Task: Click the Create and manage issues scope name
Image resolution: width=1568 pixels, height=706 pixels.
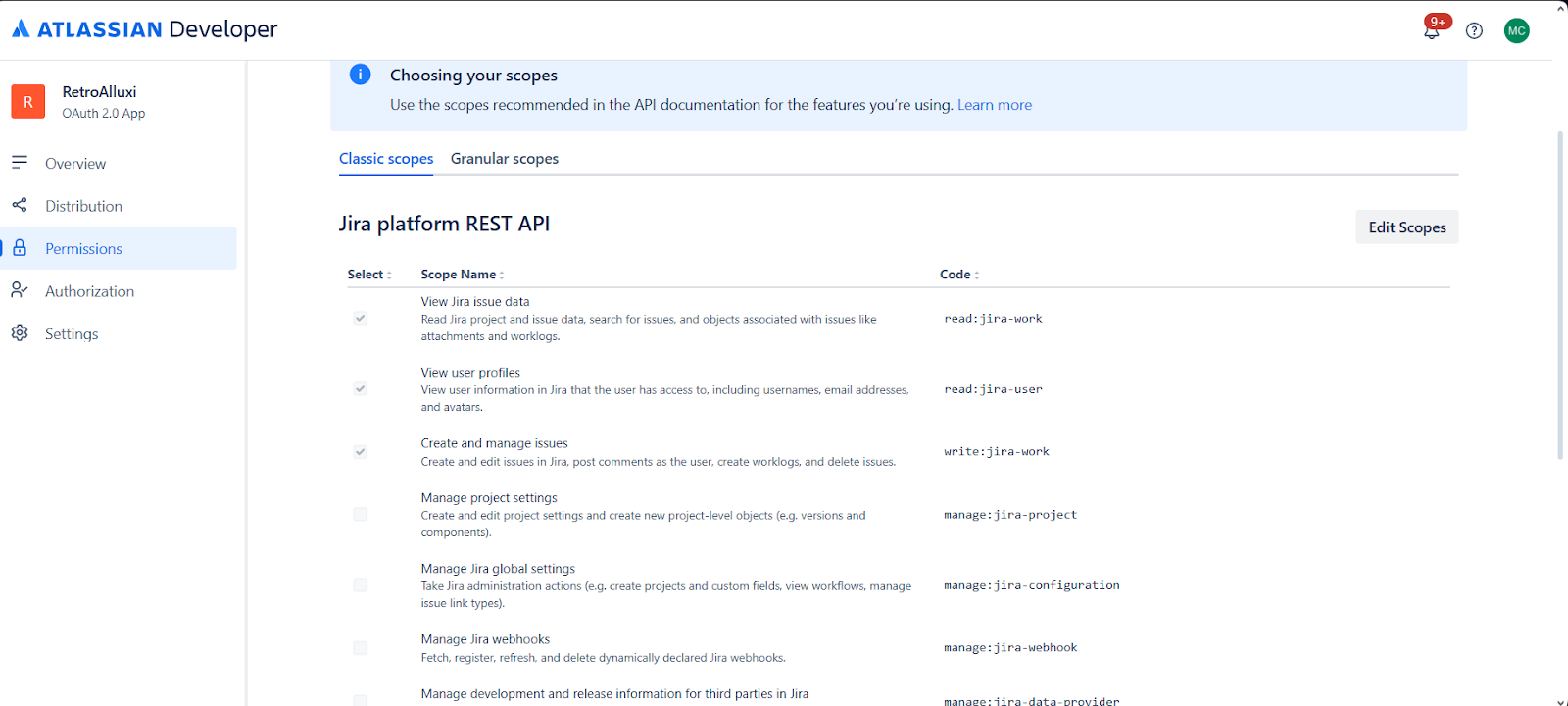Action: [494, 443]
